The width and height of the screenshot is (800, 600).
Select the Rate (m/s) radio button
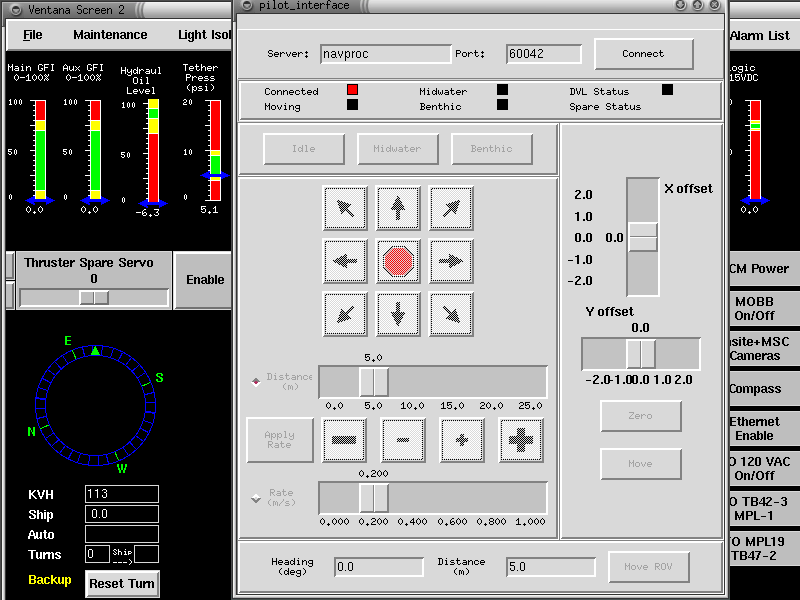(256, 498)
